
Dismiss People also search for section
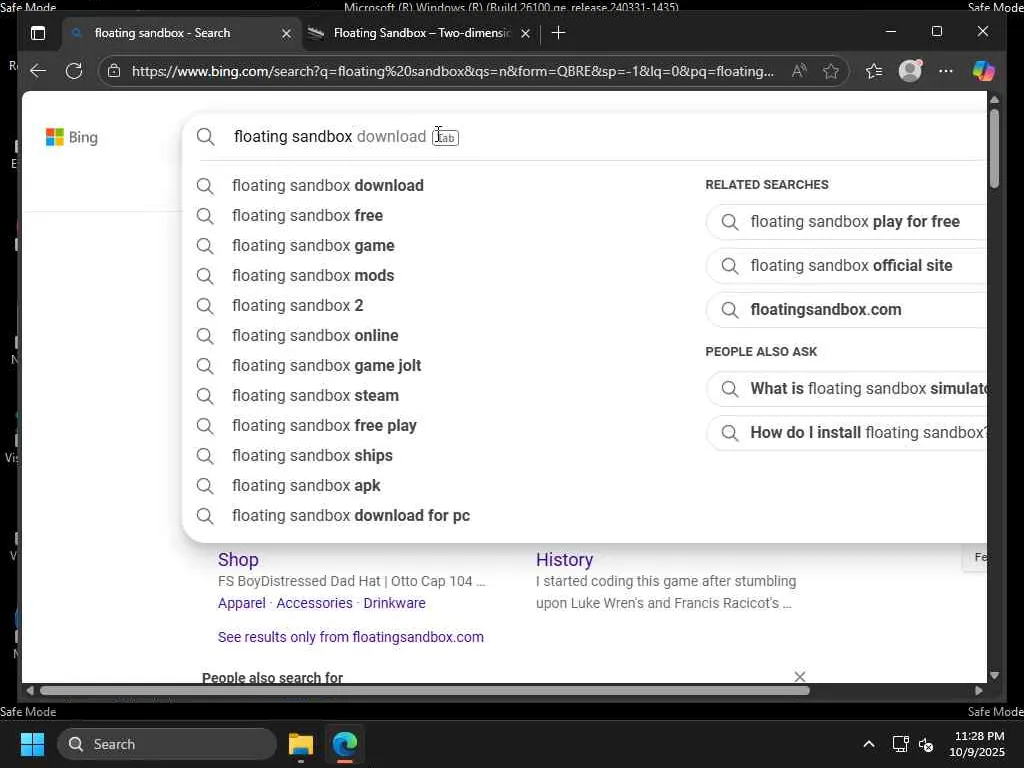pyautogui.click(x=799, y=677)
